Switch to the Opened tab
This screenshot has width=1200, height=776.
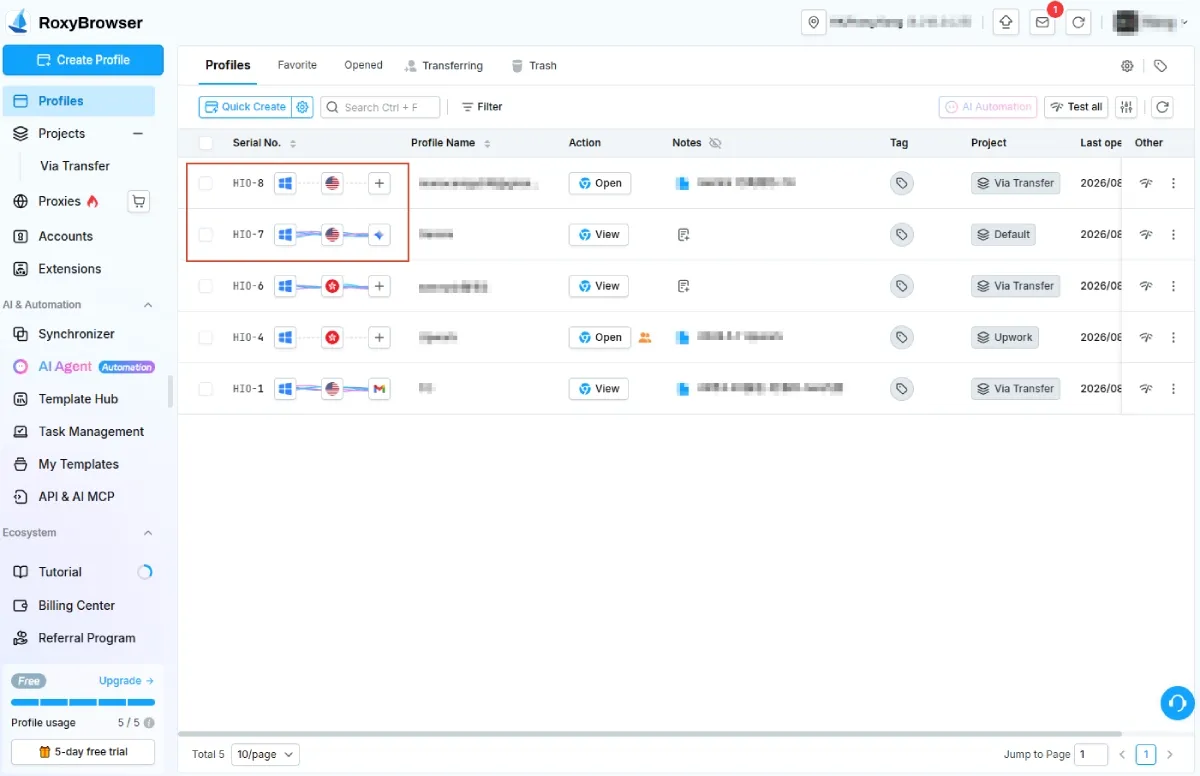click(x=363, y=65)
